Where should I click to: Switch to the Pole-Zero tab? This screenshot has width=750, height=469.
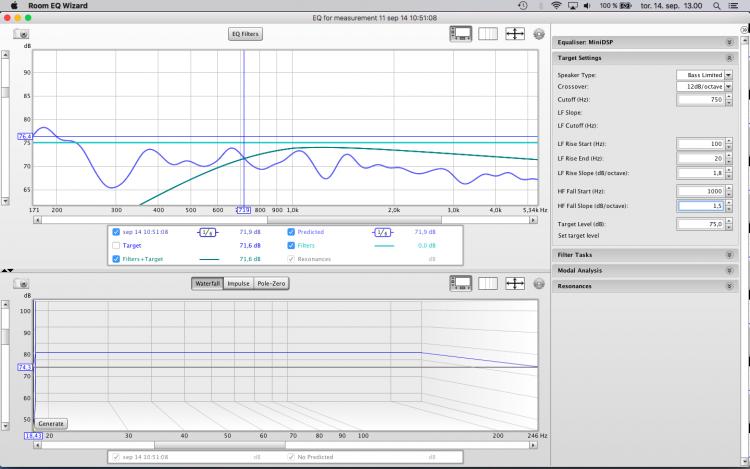(x=271, y=284)
